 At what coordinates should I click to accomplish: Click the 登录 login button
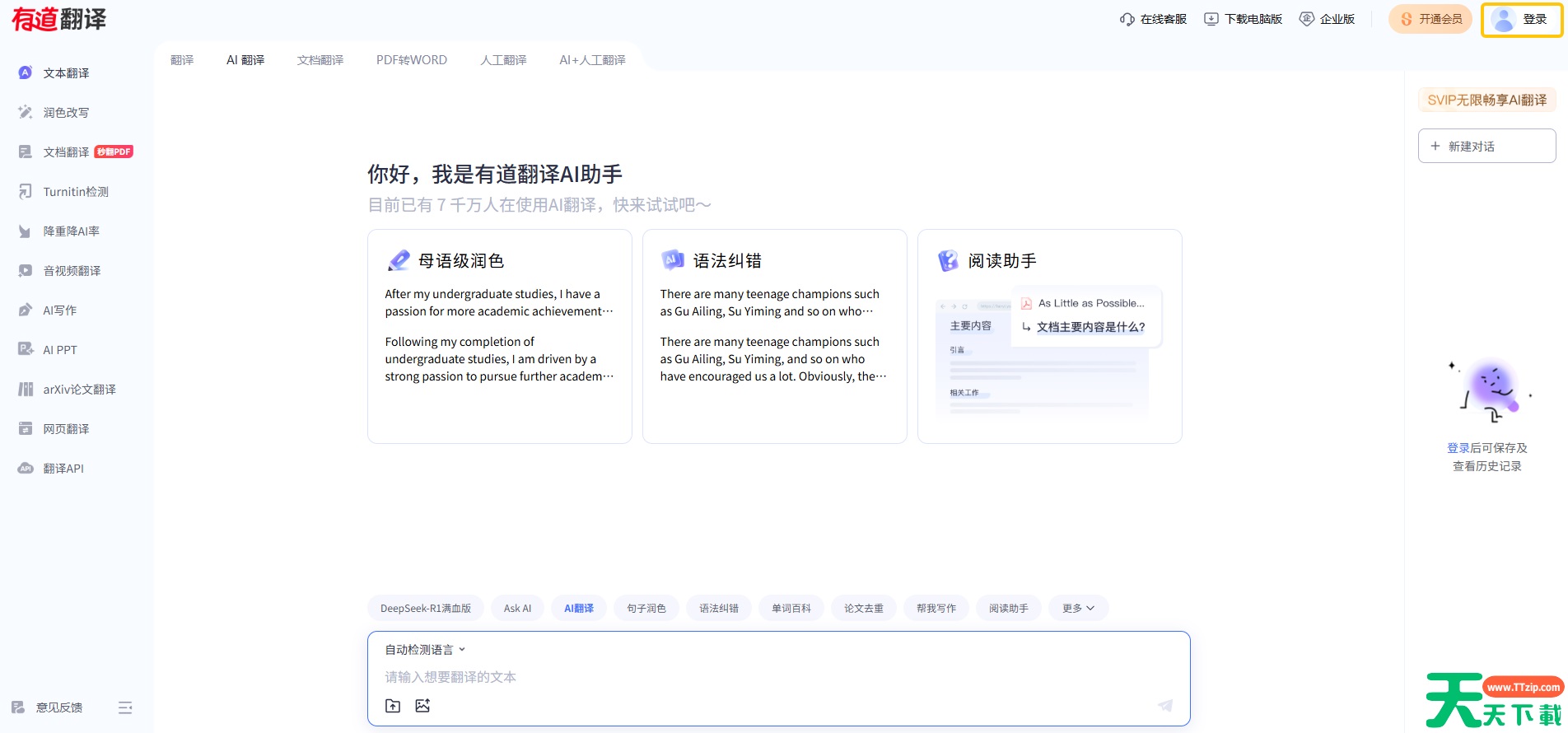click(x=1521, y=20)
